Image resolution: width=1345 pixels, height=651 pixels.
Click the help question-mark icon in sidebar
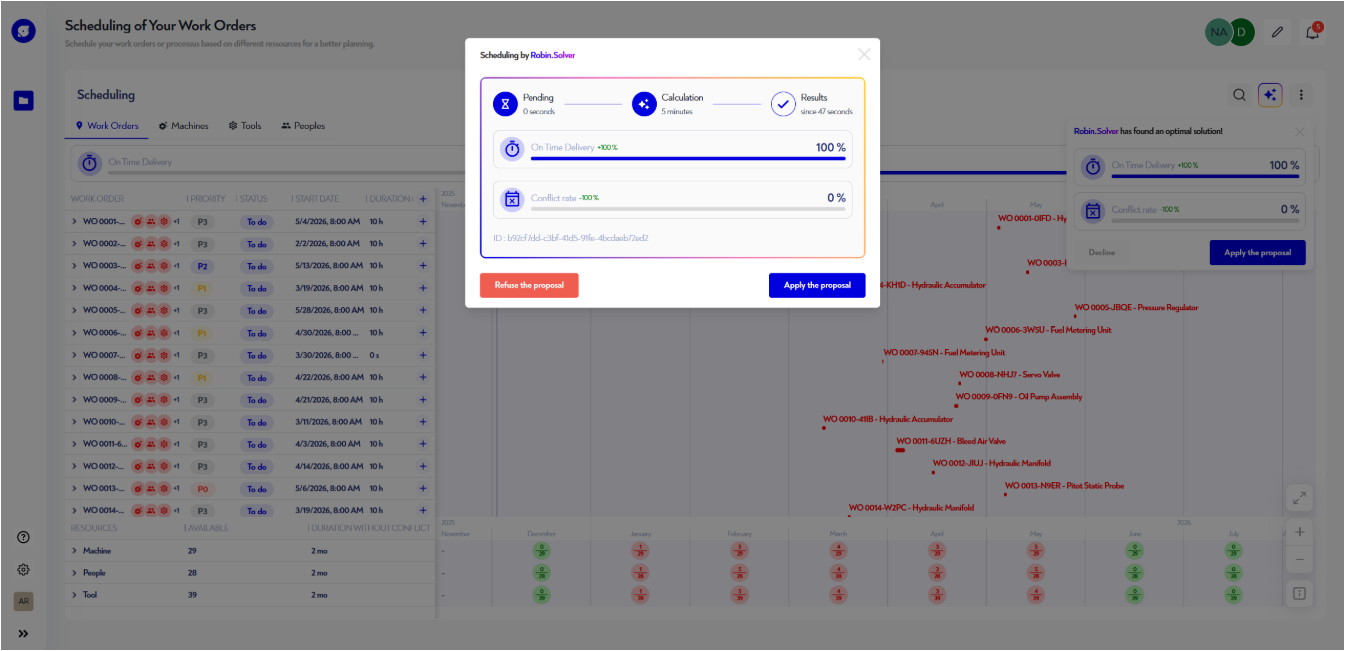pos(22,537)
